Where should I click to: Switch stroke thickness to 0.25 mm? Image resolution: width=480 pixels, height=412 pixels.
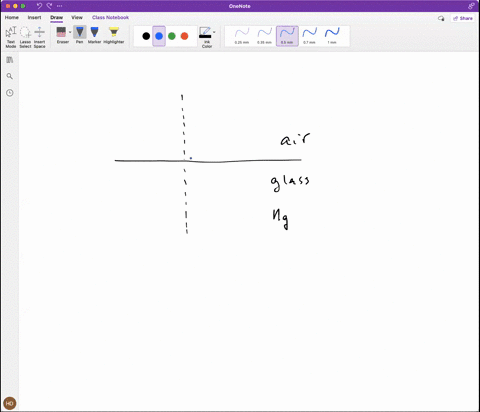(242, 36)
